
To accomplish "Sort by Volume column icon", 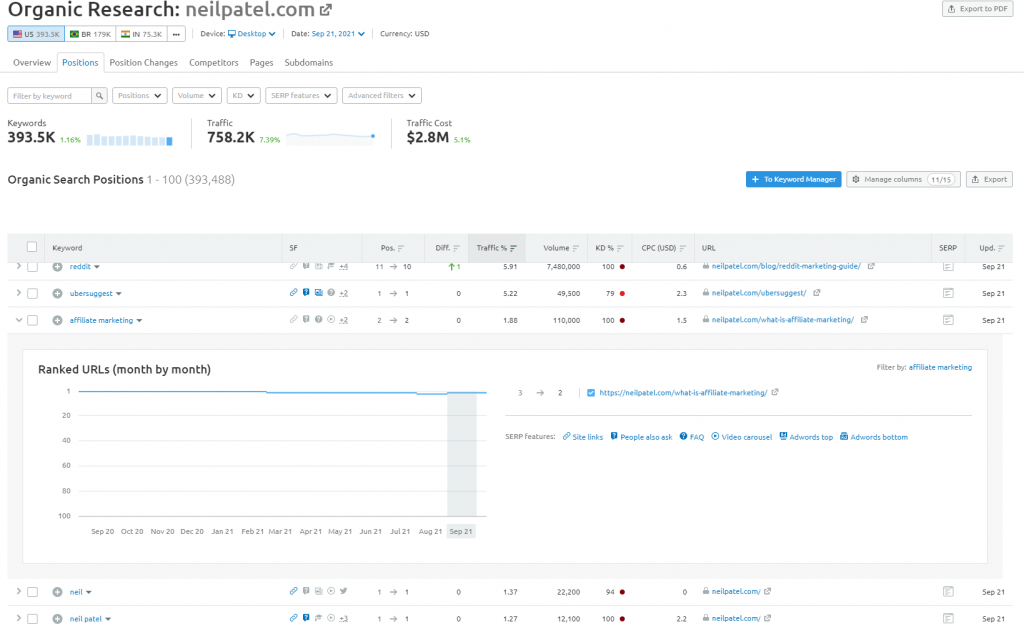I will [575, 248].
